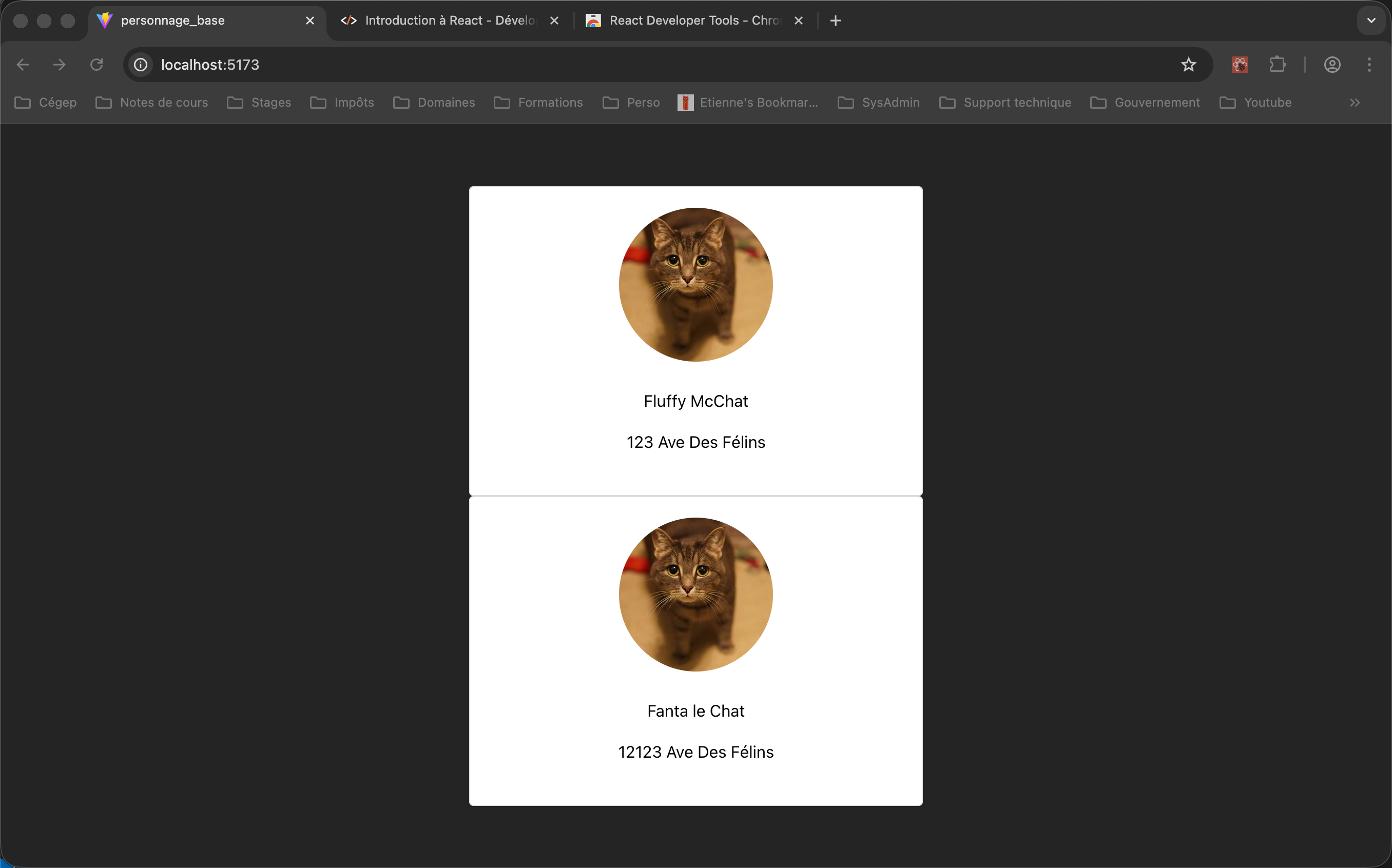Viewport: 1392px width, 868px height.
Task: Open the React Developer Tools extension icon
Action: click(1239, 64)
